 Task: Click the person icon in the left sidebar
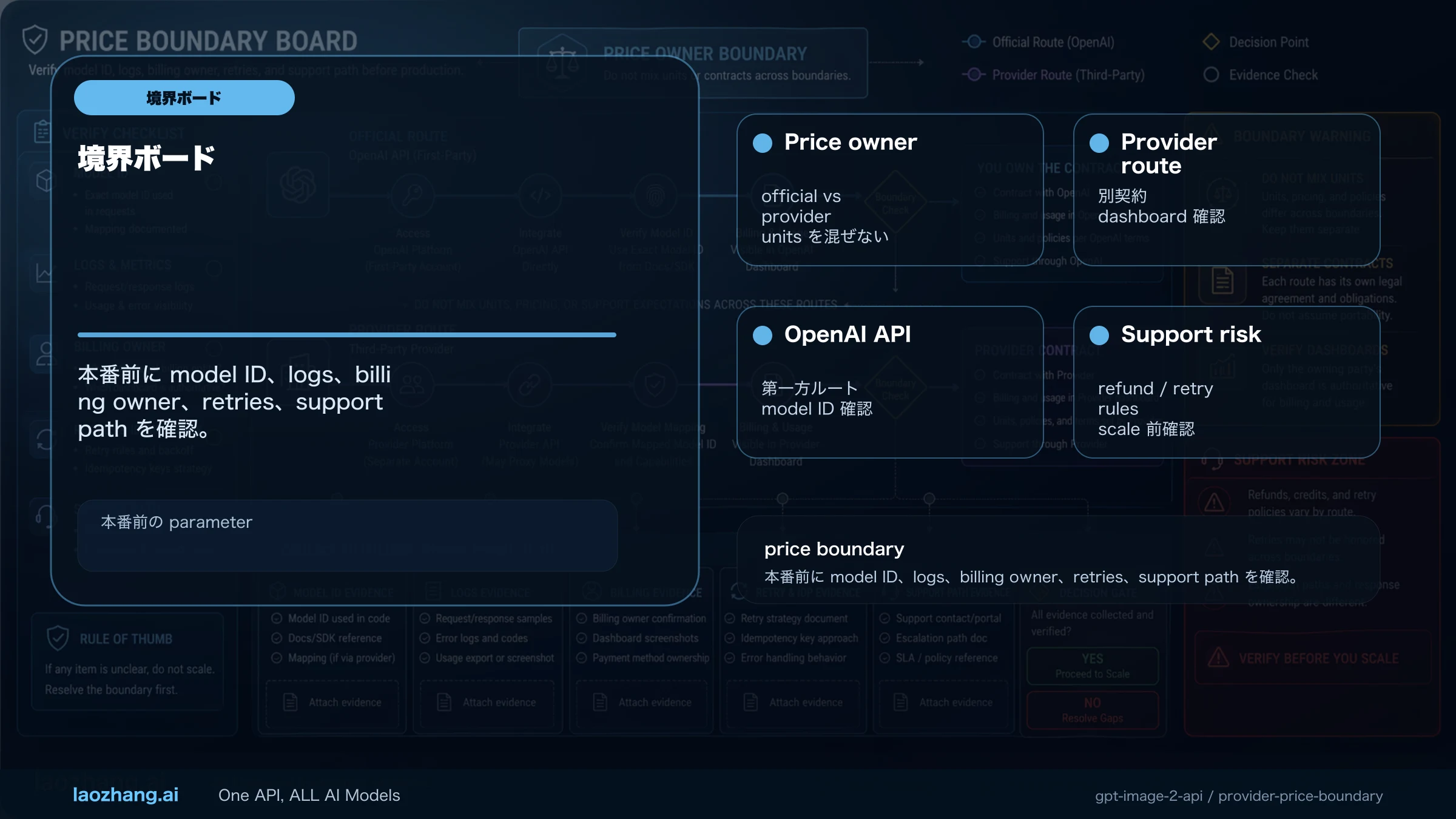coord(45,354)
